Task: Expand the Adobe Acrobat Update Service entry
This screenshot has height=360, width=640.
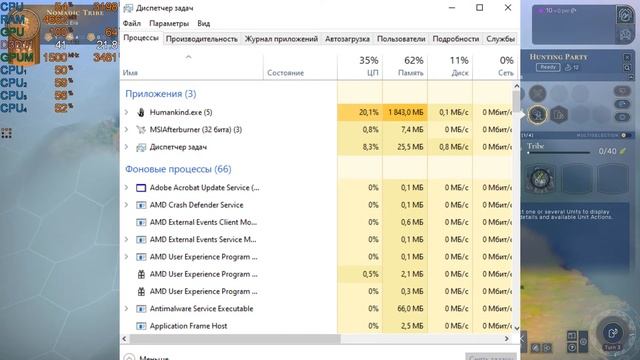Action: 127,188
